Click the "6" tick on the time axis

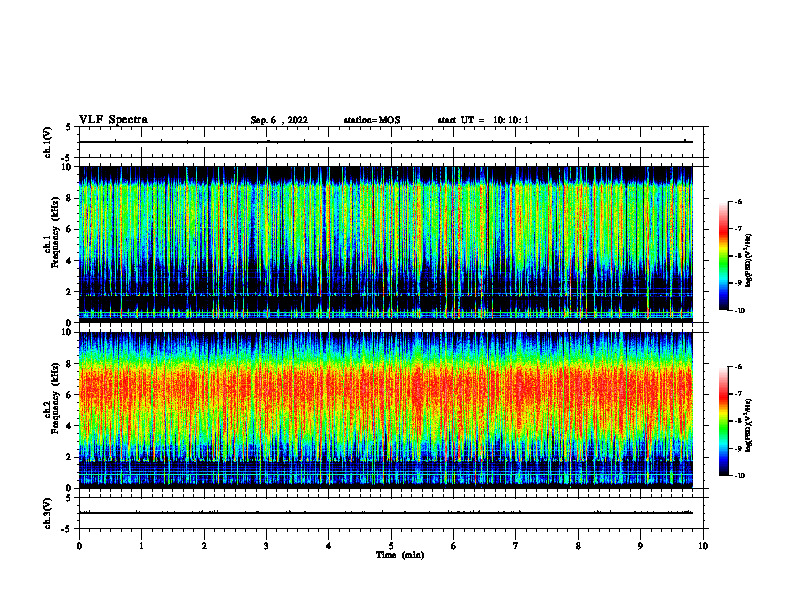click(454, 546)
